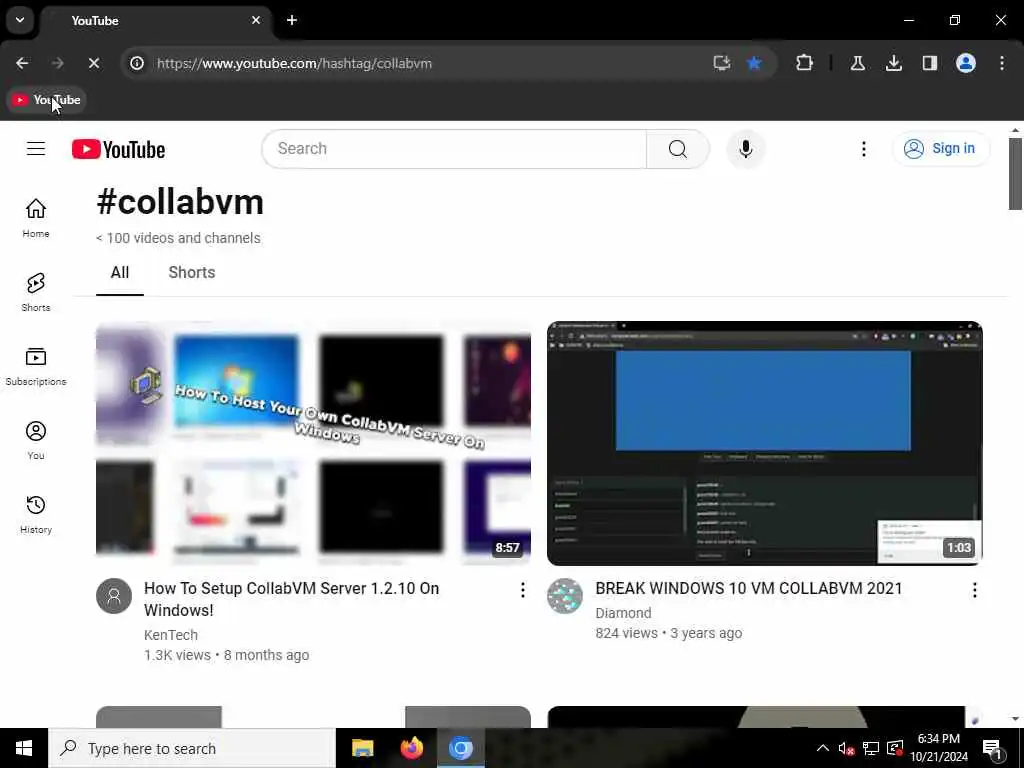1024x768 pixels.
Task: Click the address bar URL
Action: point(295,63)
